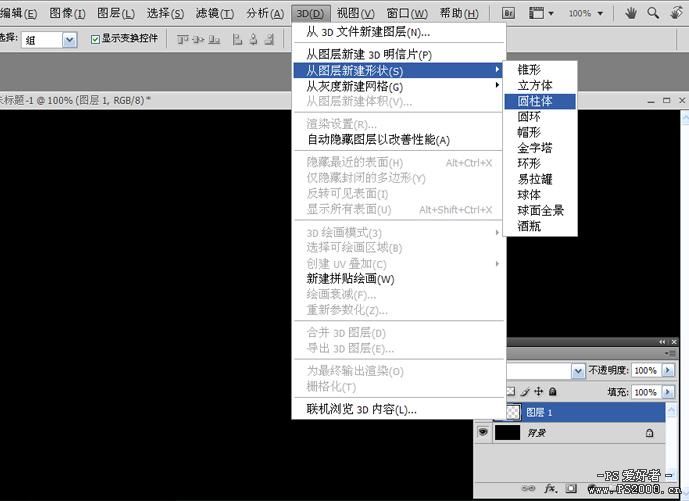Image resolution: width=689 pixels, height=501 pixels.
Task: Launch Bridge with the Br icon
Action: tap(508, 13)
